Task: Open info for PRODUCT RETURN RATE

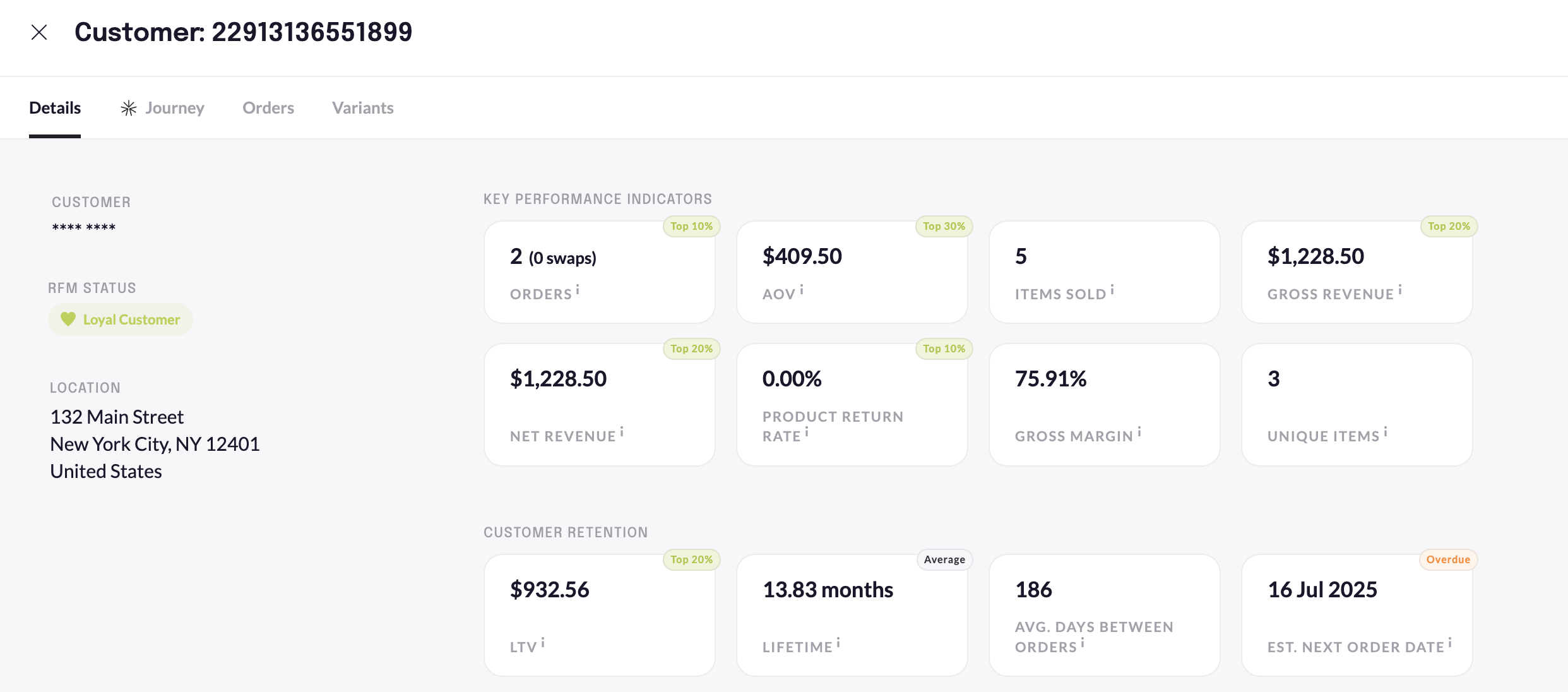Action: (808, 431)
